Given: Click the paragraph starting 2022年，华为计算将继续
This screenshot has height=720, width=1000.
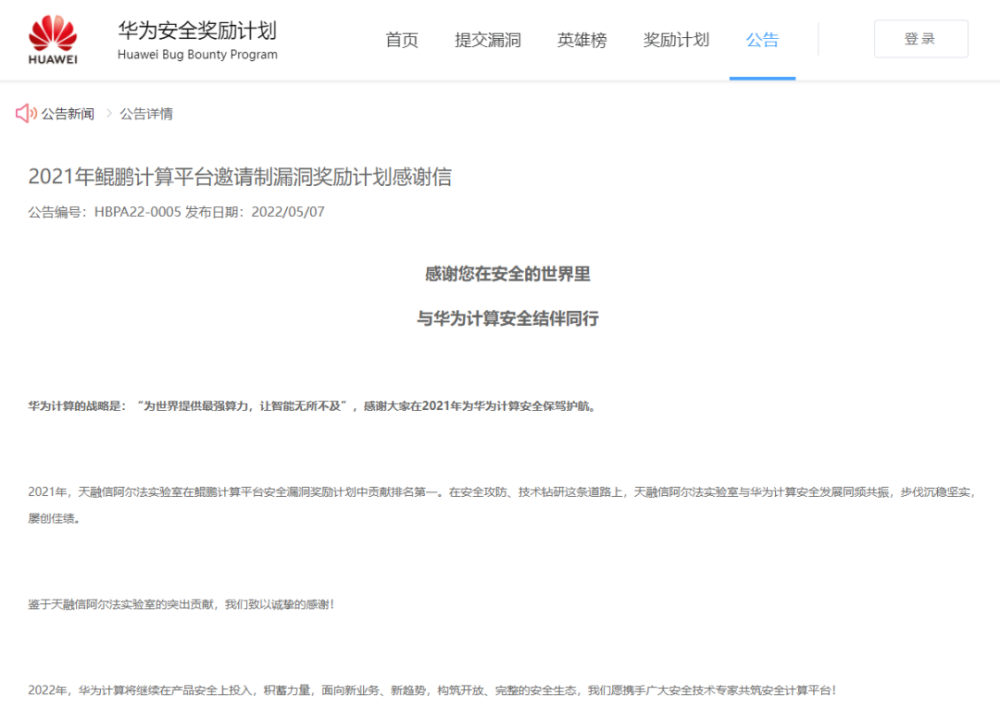Looking at the screenshot, I should (432, 691).
